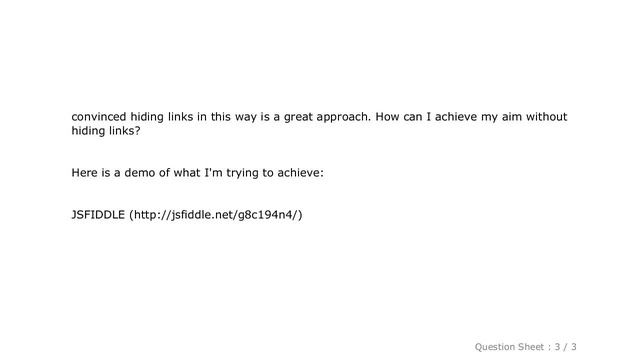Click the opening parenthesis before http
Screen dimensions: 640x360
pos(131,215)
